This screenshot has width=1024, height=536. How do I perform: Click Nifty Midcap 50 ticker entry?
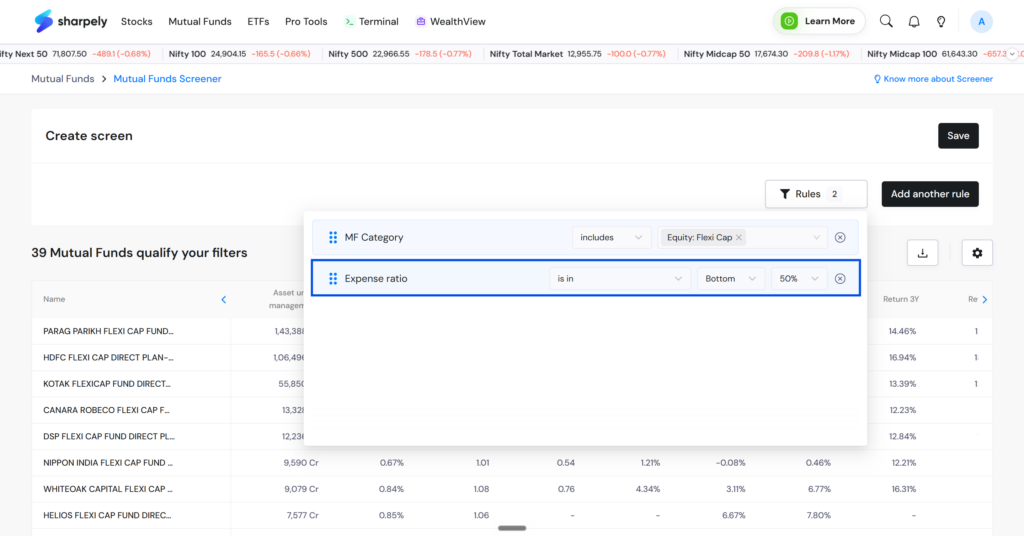(766, 54)
